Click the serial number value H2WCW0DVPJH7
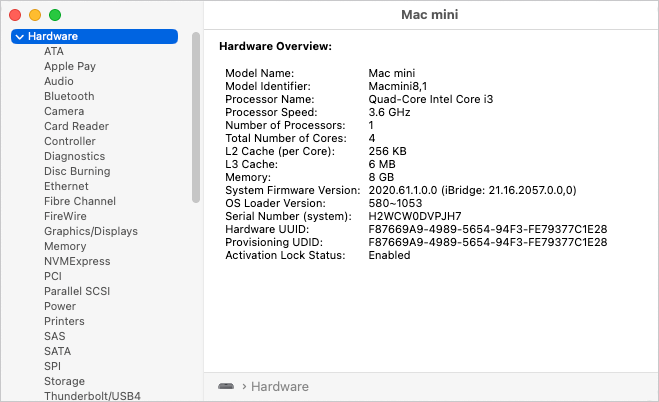This screenshot has height=402, width=659. 415,216
